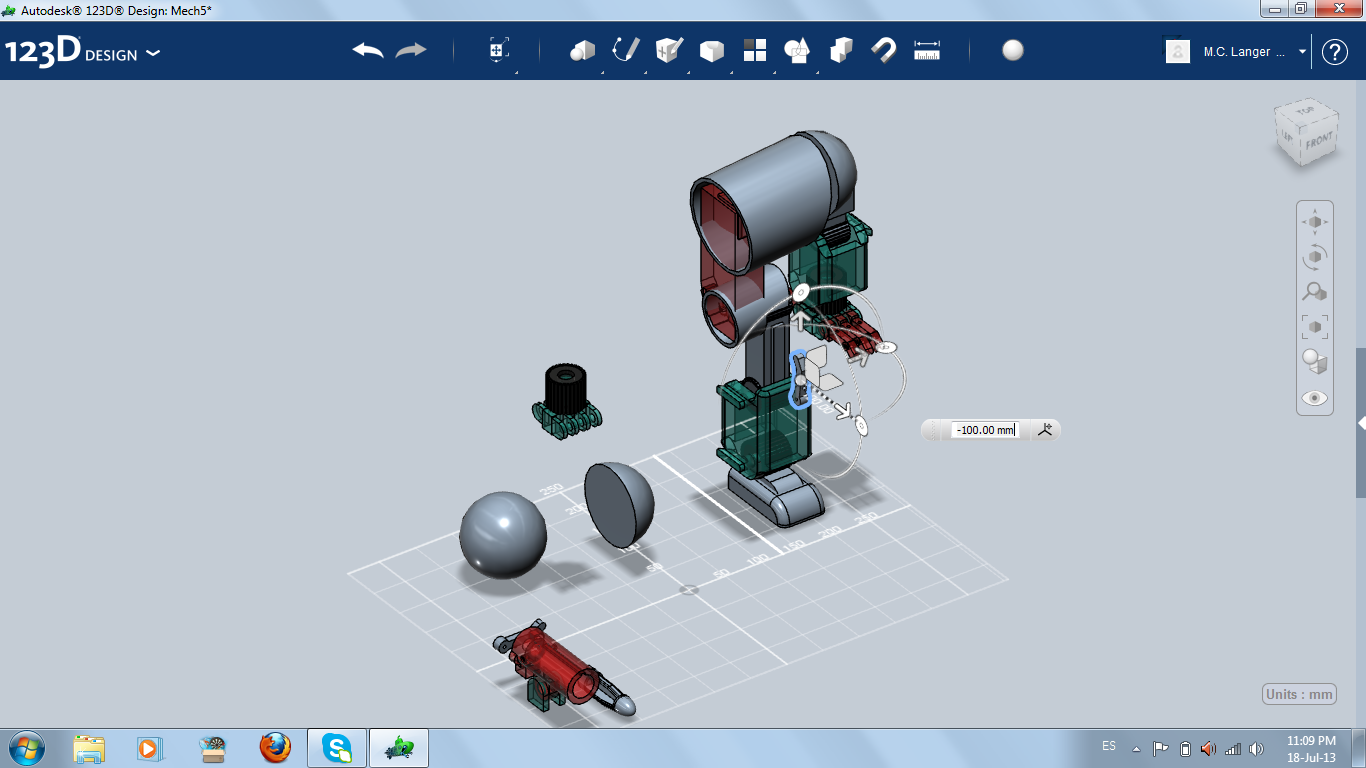Image resolution: width=1366 pixels, height=768 pixels.
Task: Click the TOP face of the view cube
Action: 1304,113
